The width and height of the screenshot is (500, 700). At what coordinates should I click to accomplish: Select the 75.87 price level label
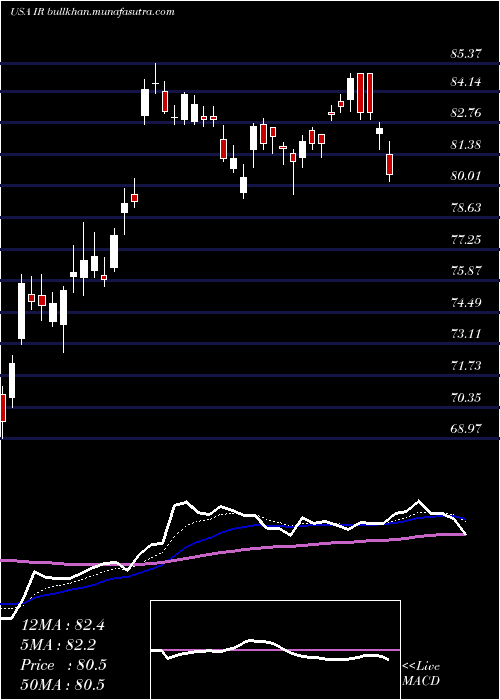pos(466,271)
